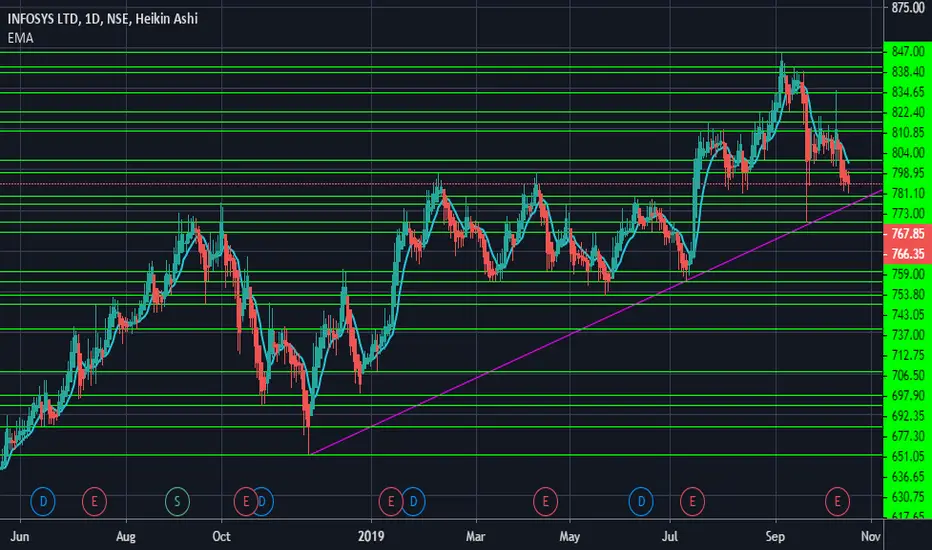
Task: Open the E earnings marker just after Oct
Action: [244, 501]
